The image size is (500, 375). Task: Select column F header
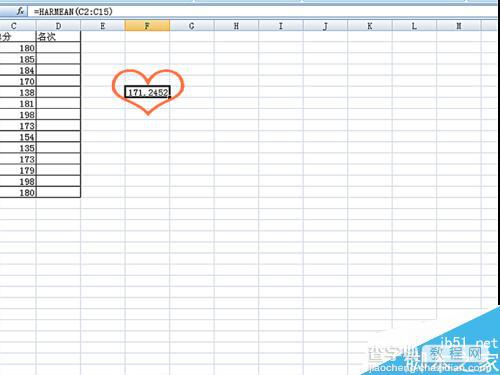pos(147,26)
